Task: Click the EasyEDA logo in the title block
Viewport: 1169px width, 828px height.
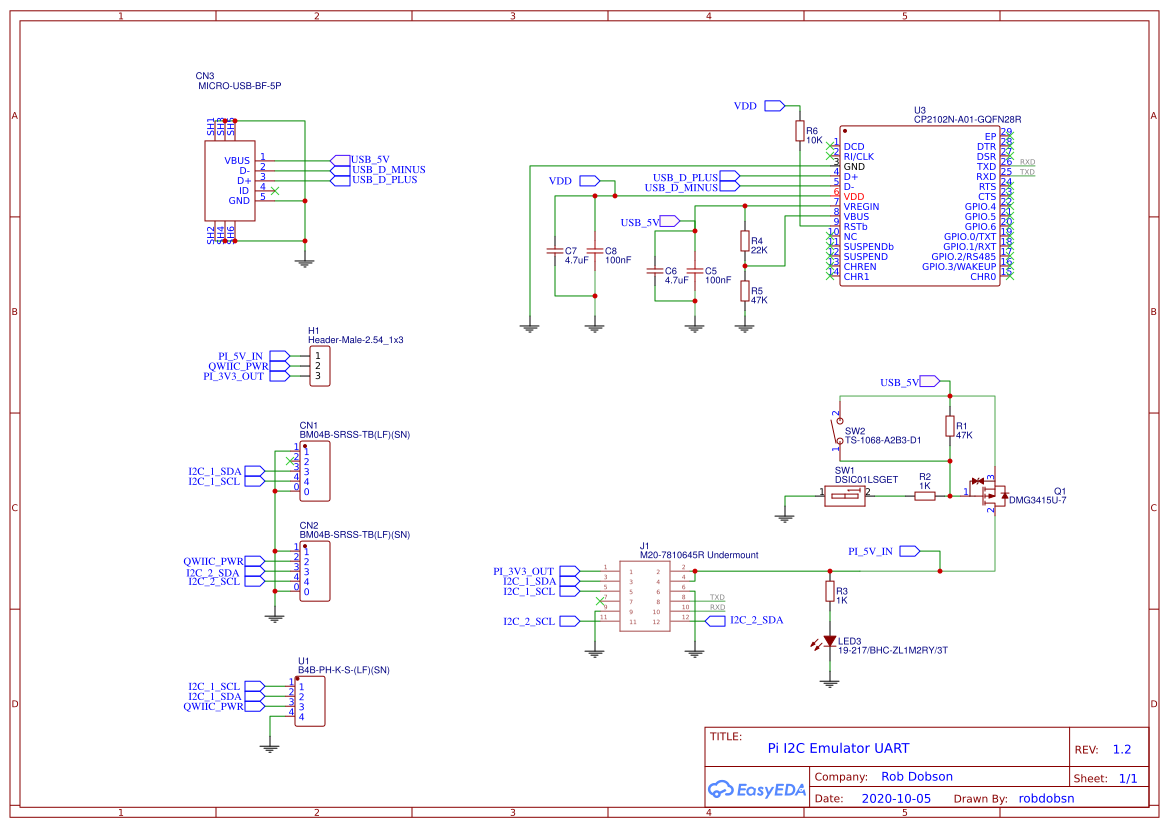Action: click(756, 789)
